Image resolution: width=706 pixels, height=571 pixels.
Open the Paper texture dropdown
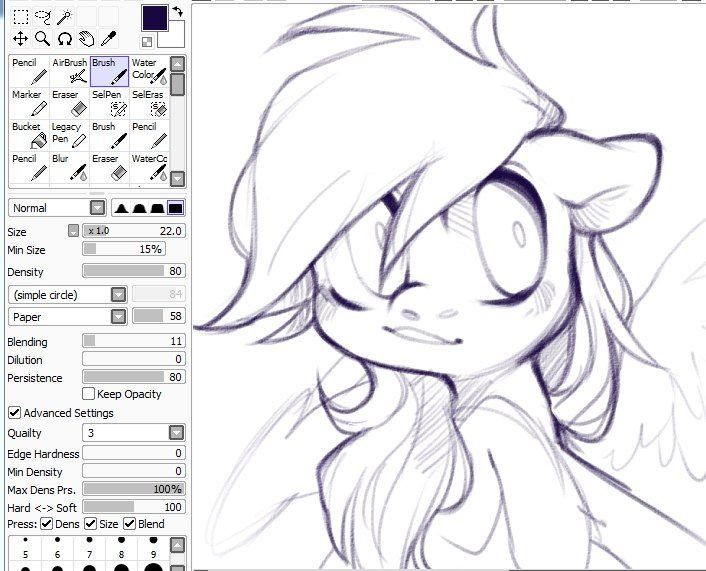point(68,317)
